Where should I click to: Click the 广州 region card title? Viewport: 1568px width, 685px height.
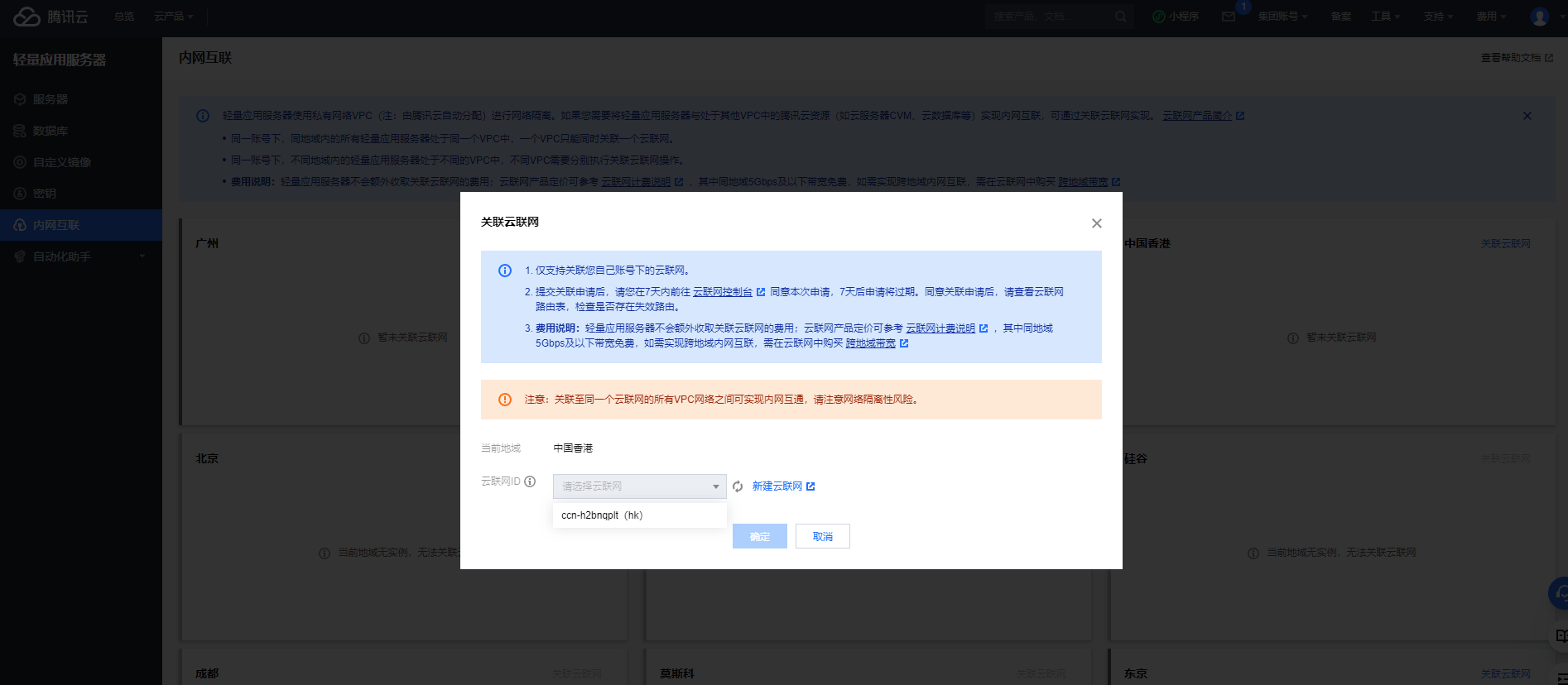point(207,243)
